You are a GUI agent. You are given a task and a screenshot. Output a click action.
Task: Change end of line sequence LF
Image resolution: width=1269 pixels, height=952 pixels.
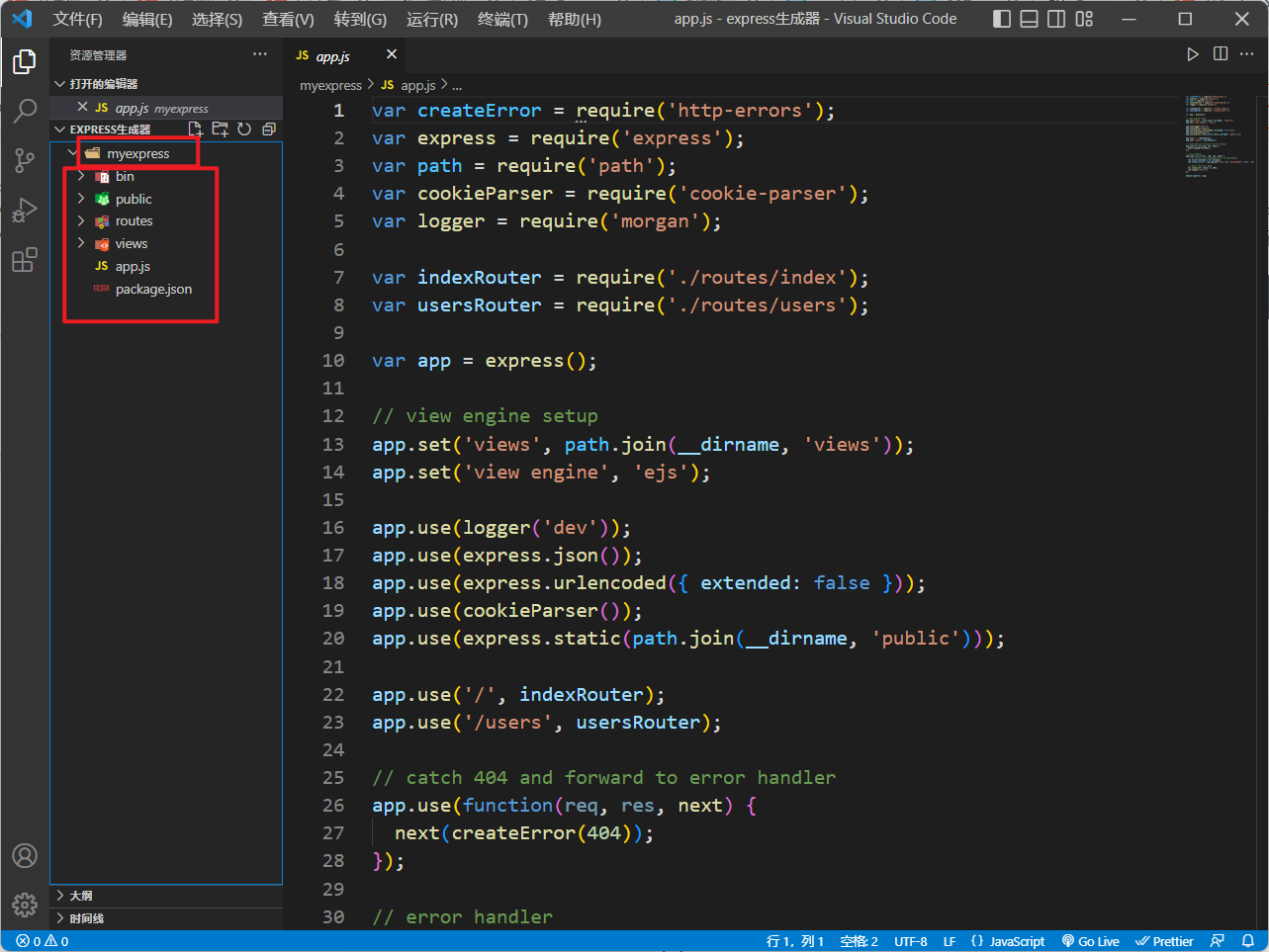(x=950, y=941)
